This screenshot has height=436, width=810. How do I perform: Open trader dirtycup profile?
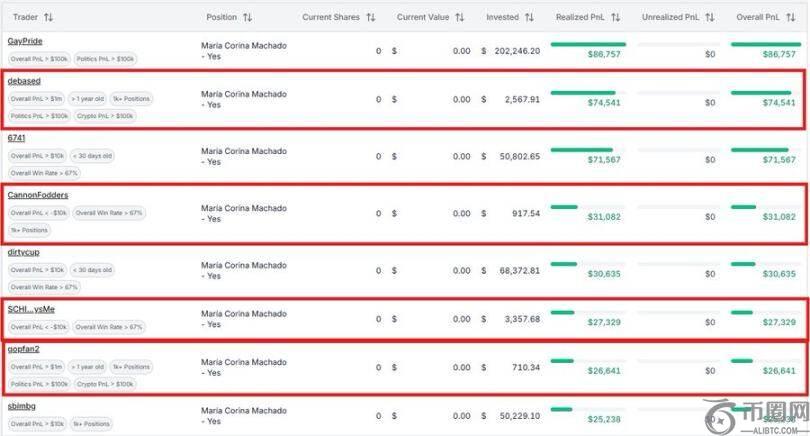pos(24,252)
